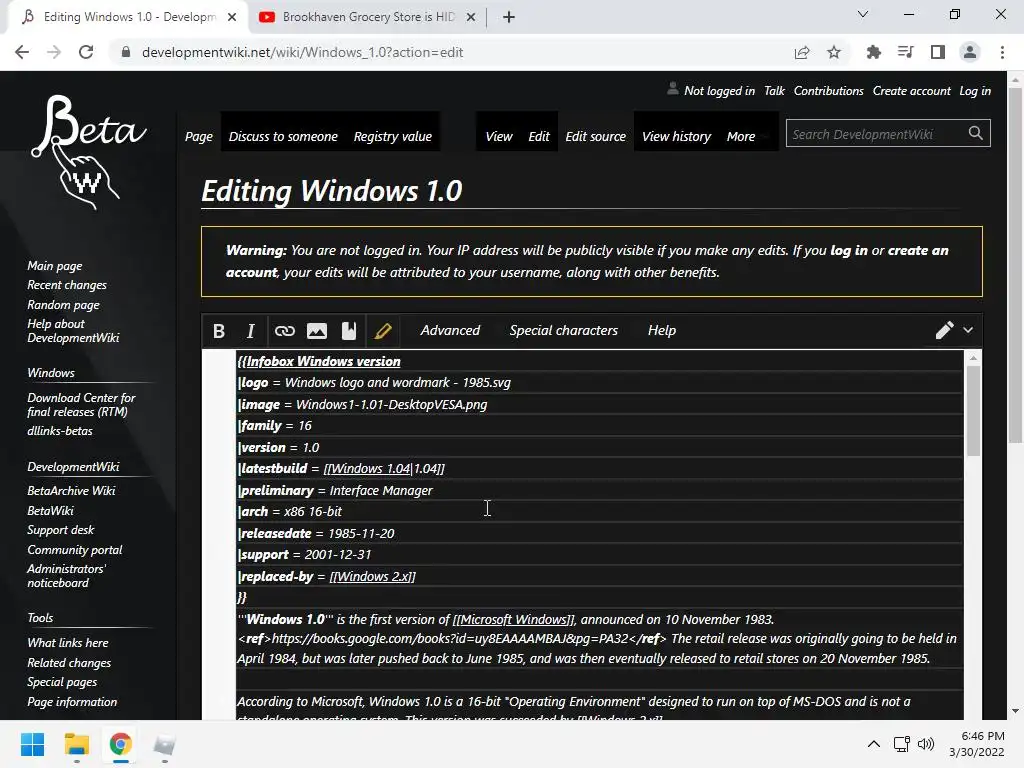Click the Talk link at top
The width and height of the screenshot is (1024, 768).
coord(774,91)
